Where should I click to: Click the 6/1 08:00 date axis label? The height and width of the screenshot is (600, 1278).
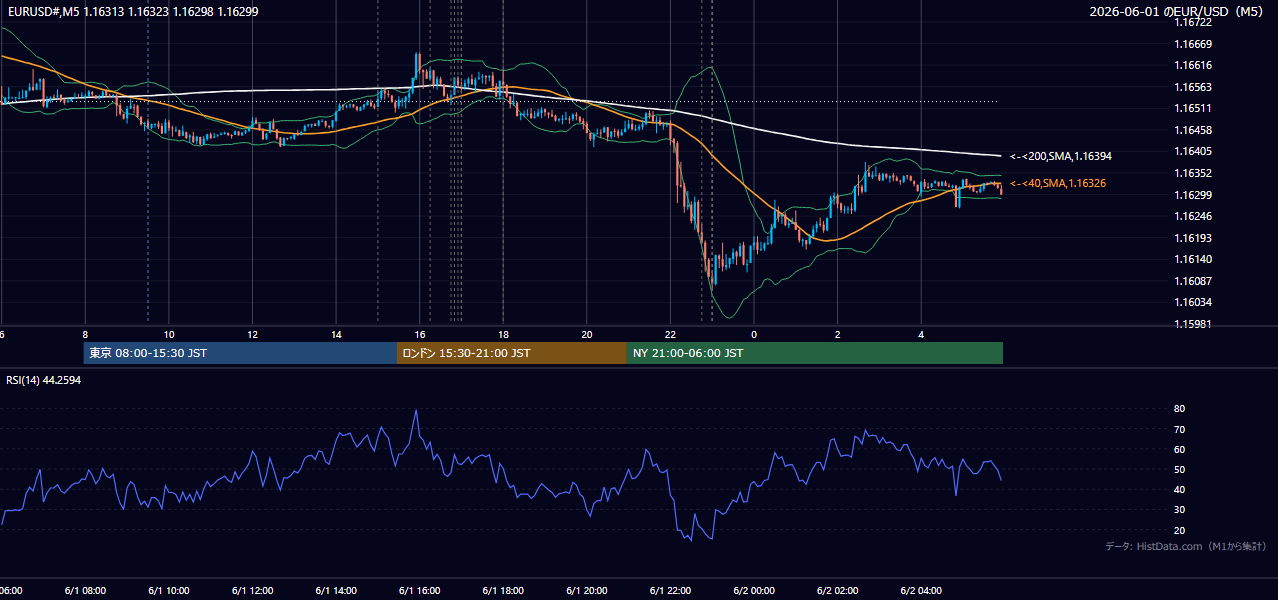[x=85, y=591]
